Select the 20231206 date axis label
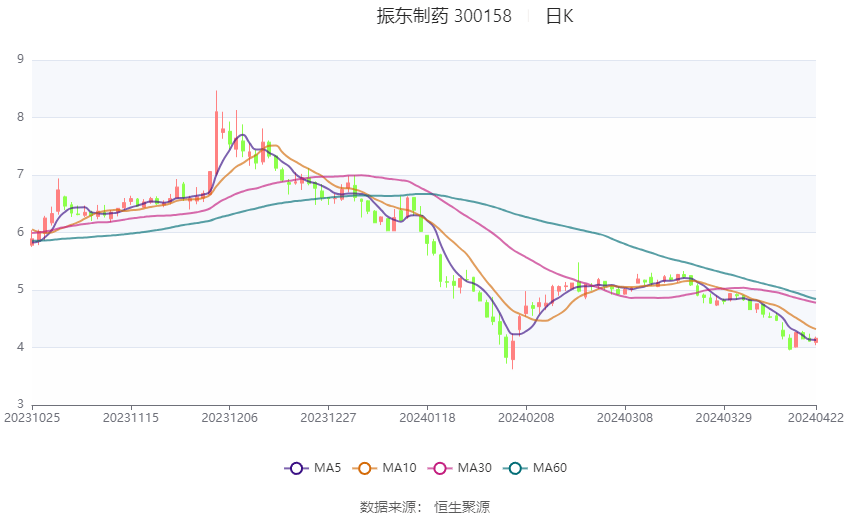Image resolution: width=850 pixels, height=517 pixels. pos(229,418)
